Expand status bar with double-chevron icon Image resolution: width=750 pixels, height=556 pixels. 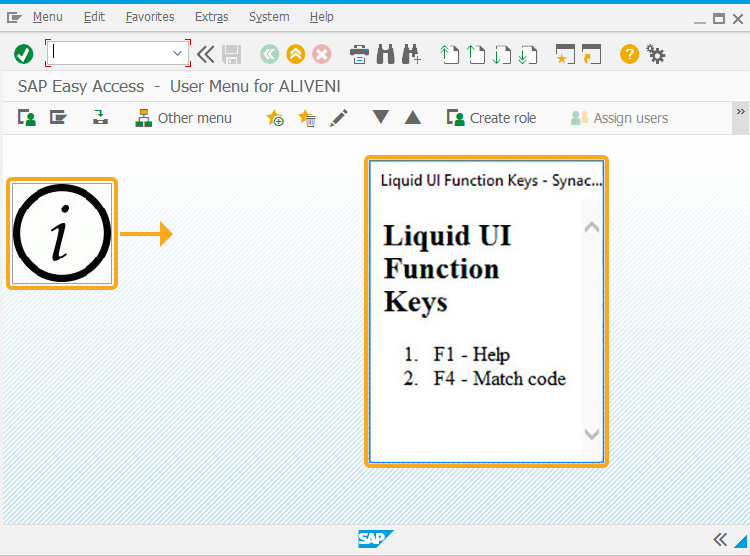tap(720, 540)
